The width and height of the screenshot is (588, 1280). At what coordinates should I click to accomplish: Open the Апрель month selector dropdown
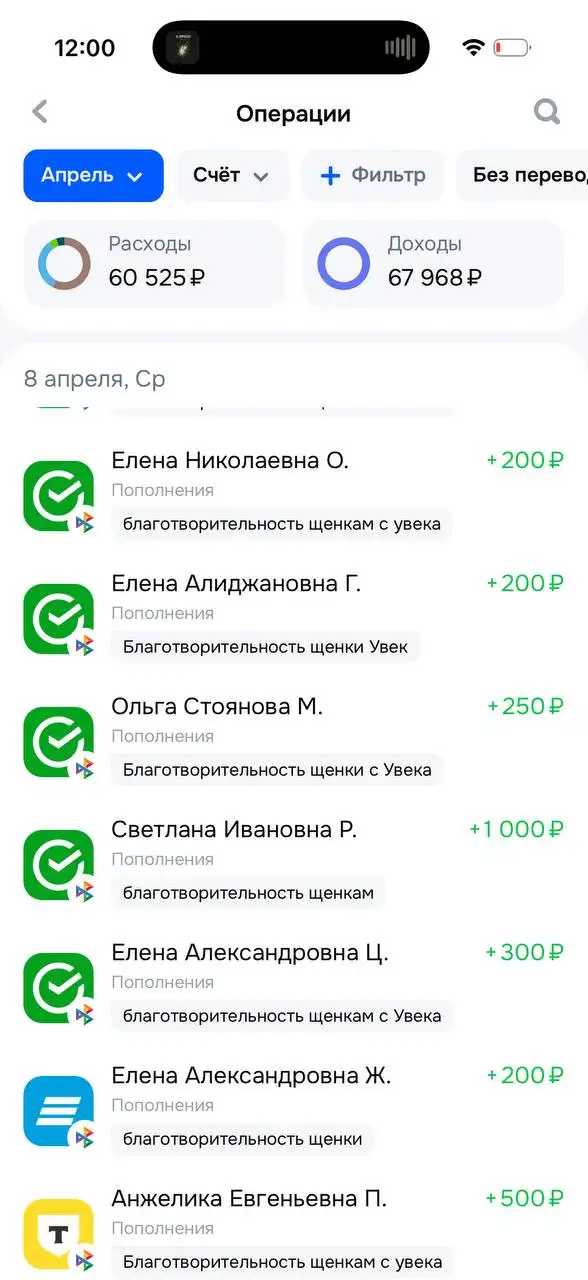[93, 175]
